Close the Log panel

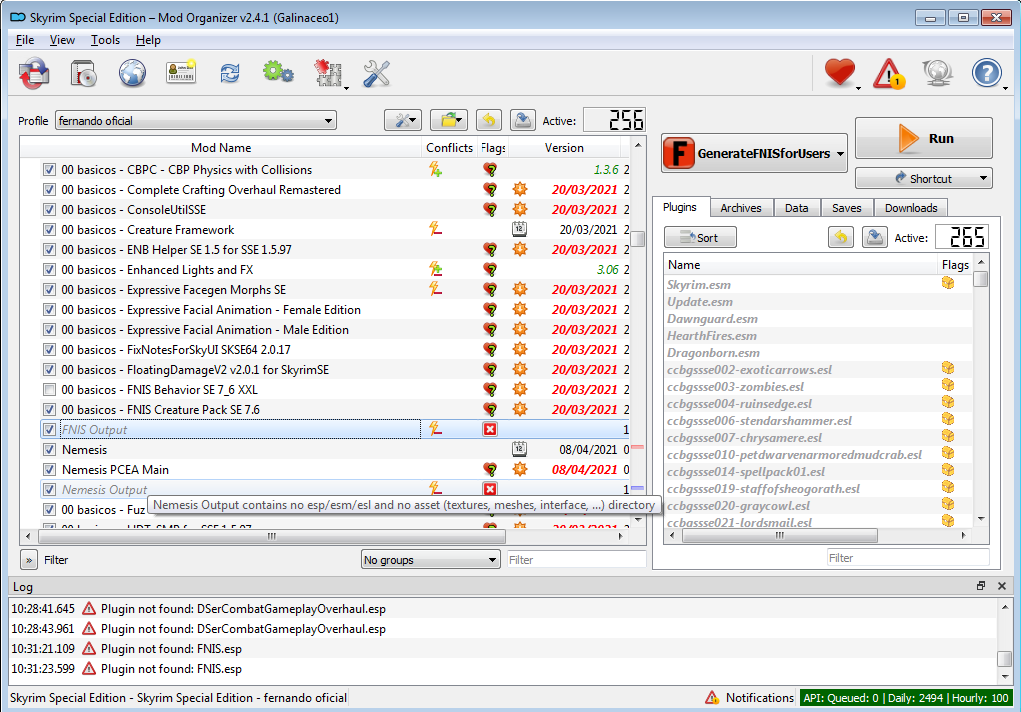1002,586
